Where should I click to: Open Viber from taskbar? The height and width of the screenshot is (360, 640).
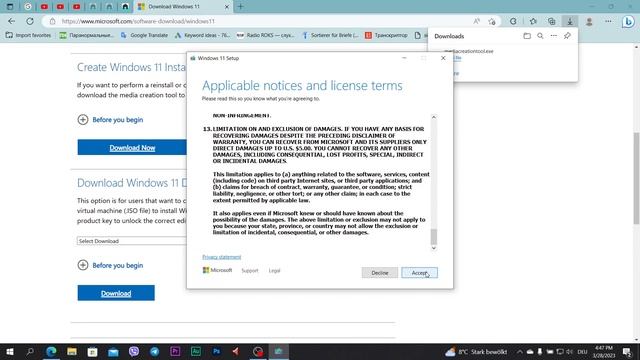134,351
